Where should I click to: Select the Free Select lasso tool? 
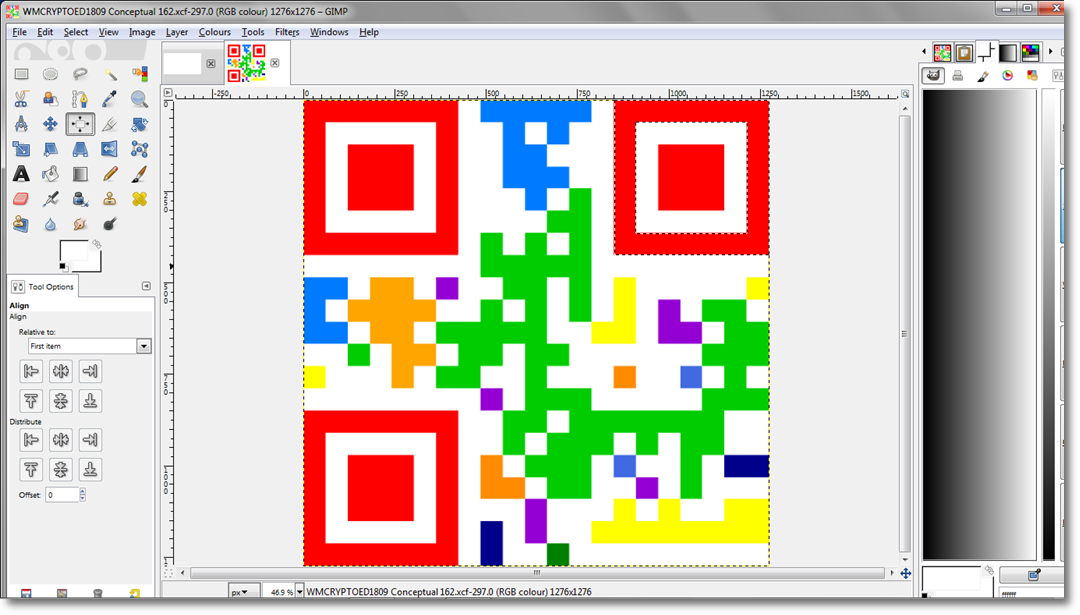click(x=80, y=74)
